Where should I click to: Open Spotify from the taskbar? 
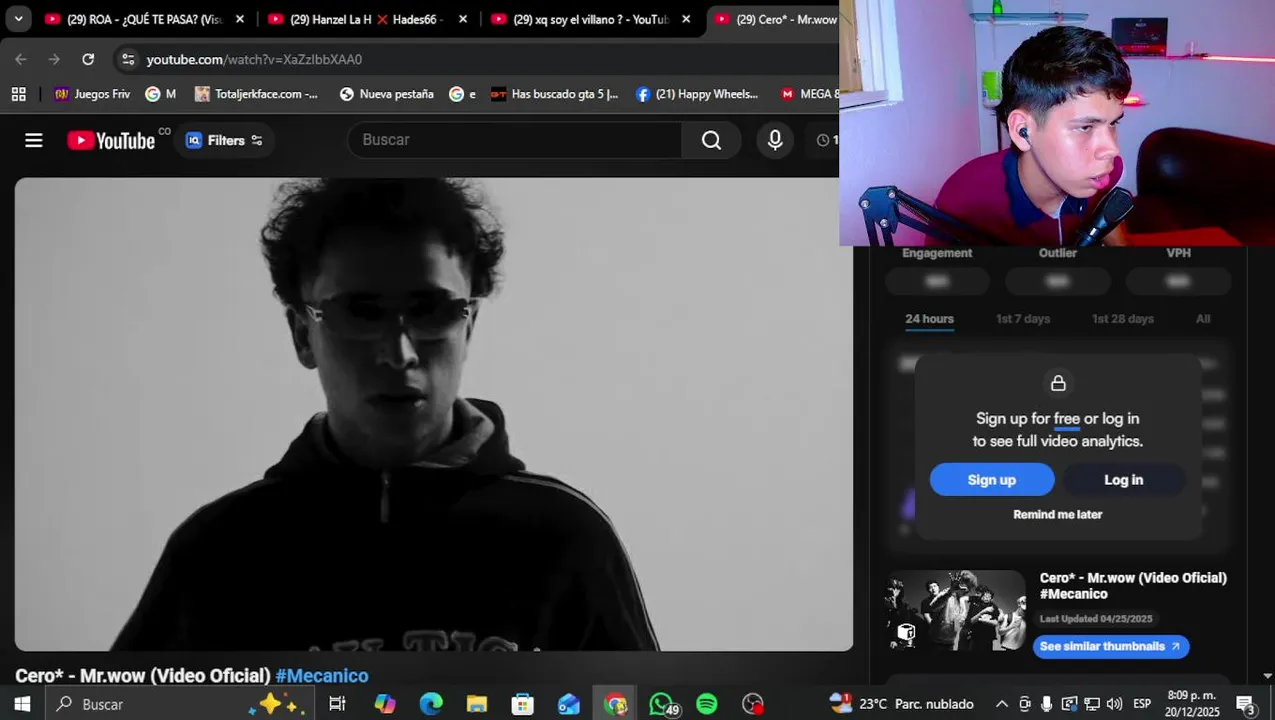pos(707,704)
